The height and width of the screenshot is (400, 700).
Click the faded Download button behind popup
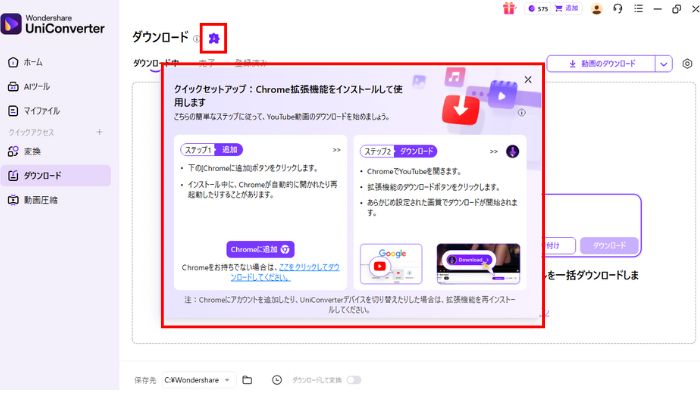pyautogui.click(x=609, y=246)
